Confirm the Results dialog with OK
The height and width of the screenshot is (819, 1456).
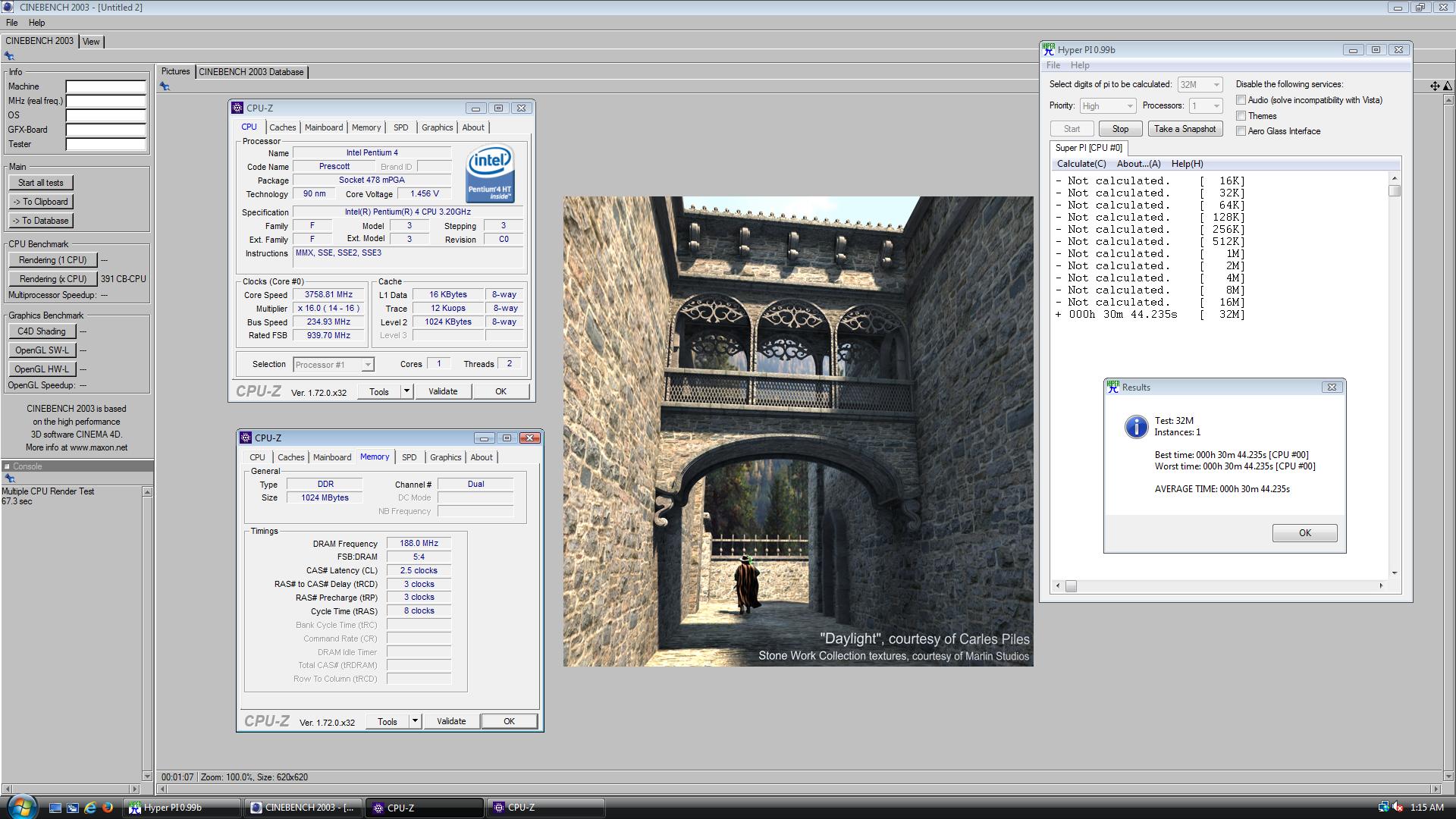(1304, 533)
